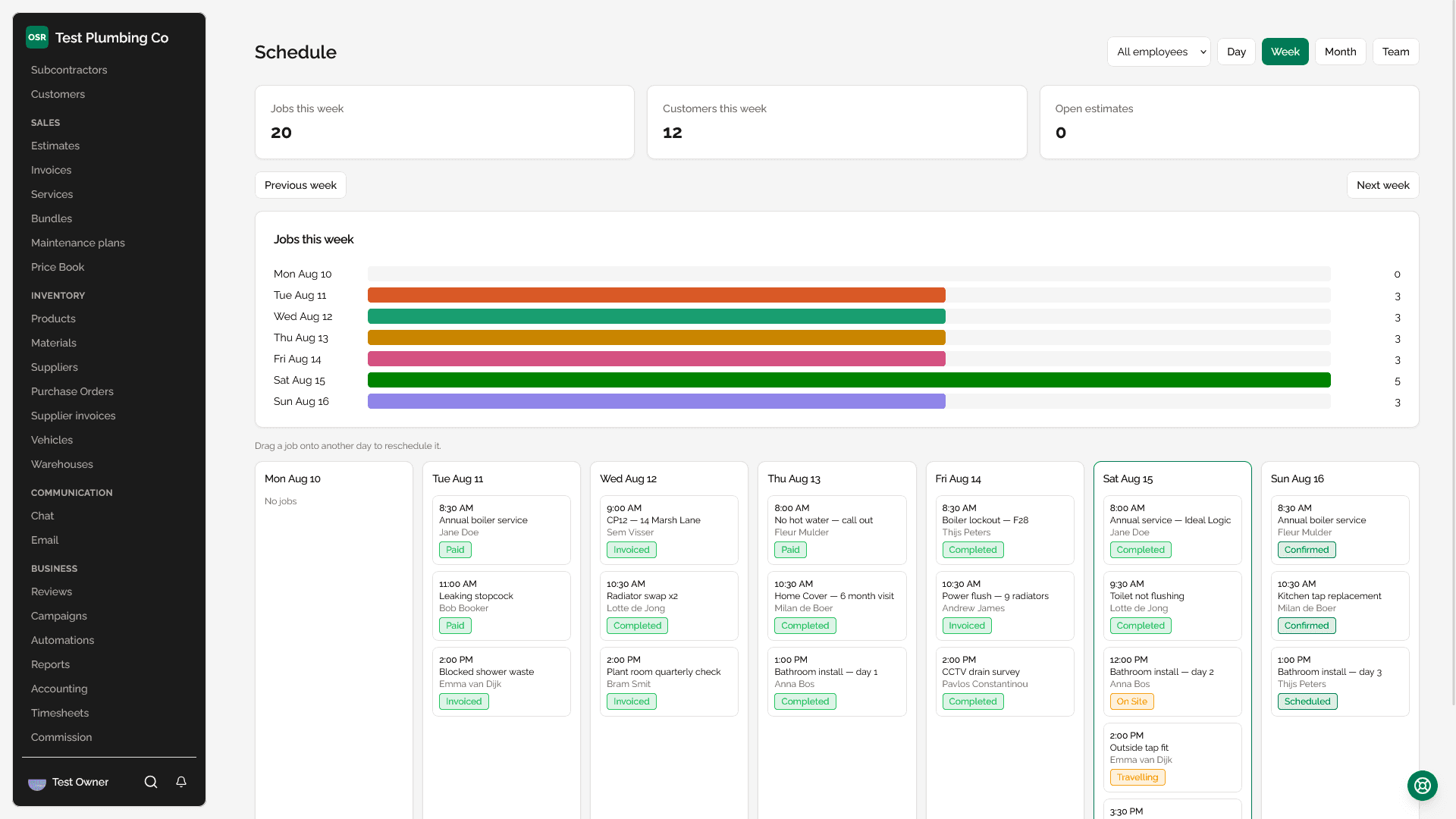The width and height of the screenshot is (1456, 819).
Task: Open the Leaking stopcock job card
Action: point(501,606)
